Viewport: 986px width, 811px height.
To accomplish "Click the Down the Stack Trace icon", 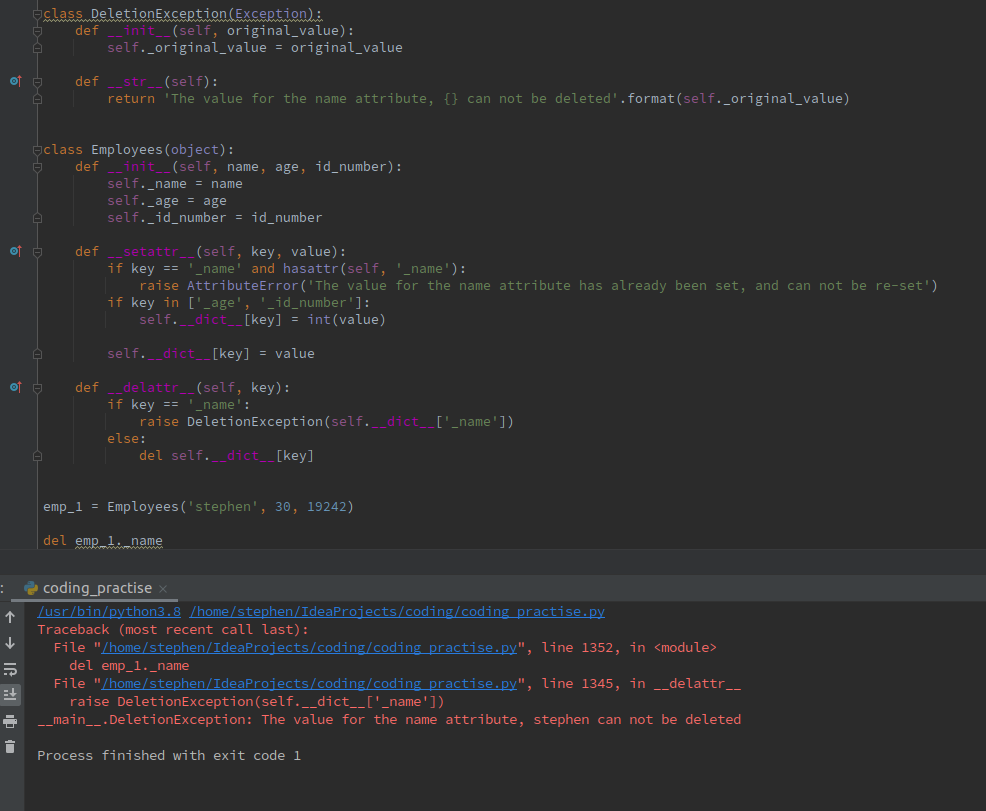I will tap(10, 645).
